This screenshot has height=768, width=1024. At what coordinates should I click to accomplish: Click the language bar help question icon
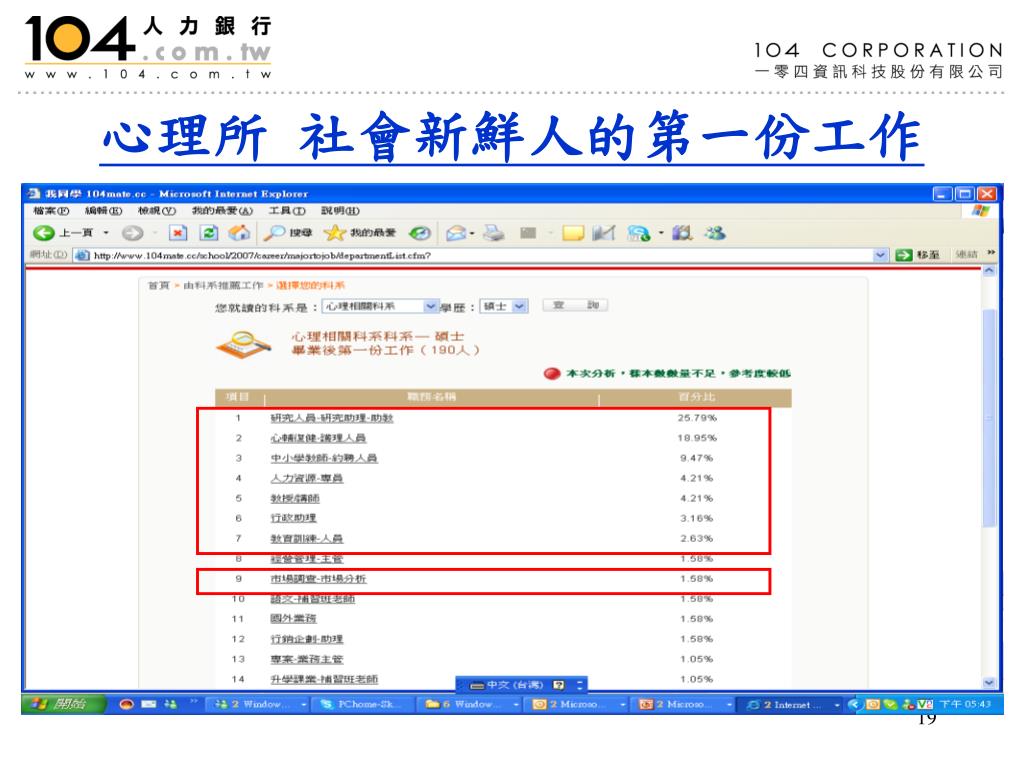[x=558, y=685]
